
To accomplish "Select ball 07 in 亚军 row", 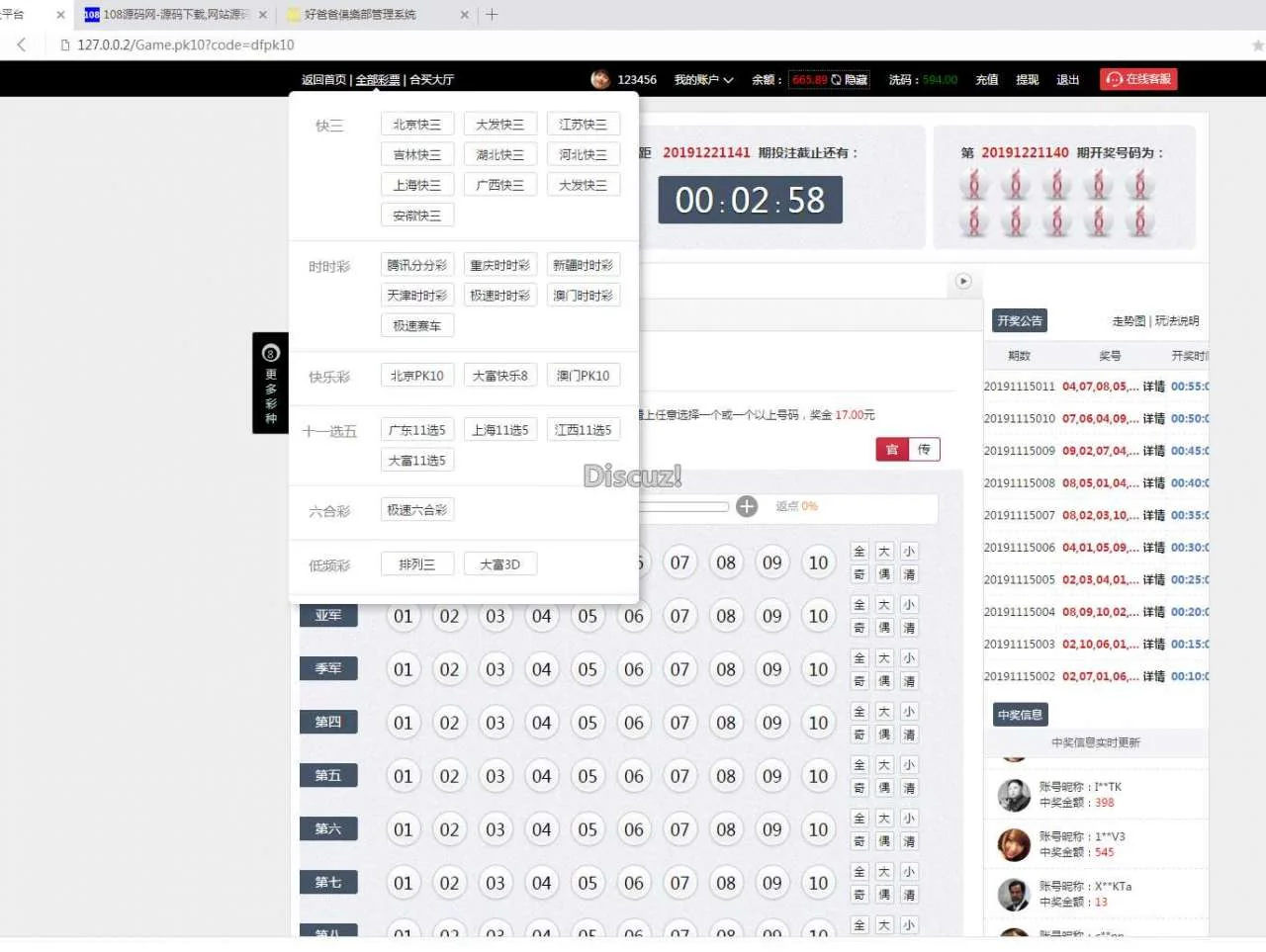I will [679, 617].
